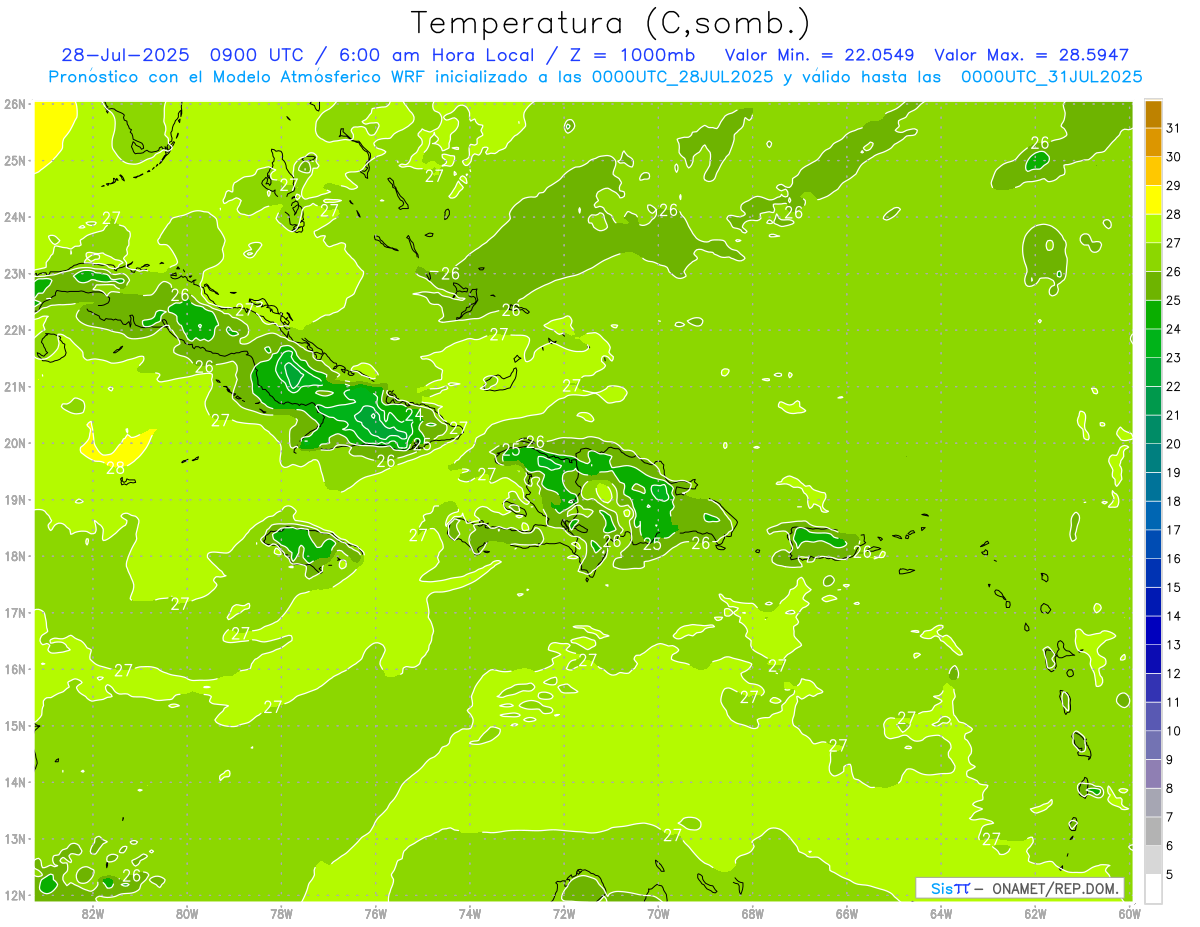Click contour label "24" over eastern Cuba
1200x927 pixels.
pos(413,414)
